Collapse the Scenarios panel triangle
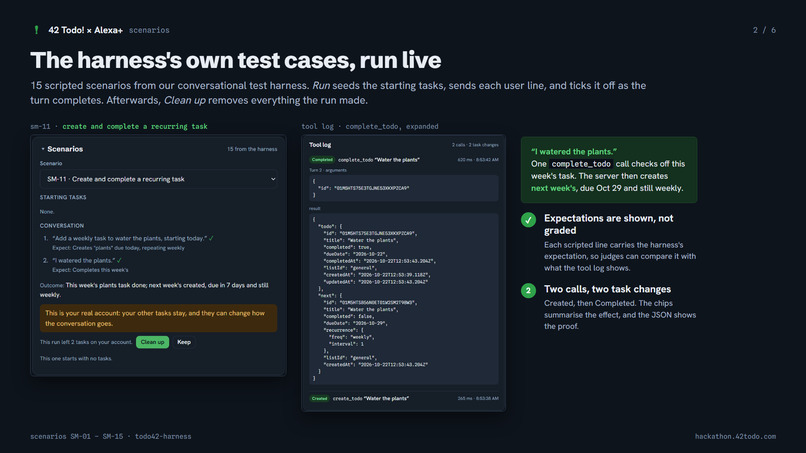The width and height of the screenshot is (806, 453). click(43, 149)
